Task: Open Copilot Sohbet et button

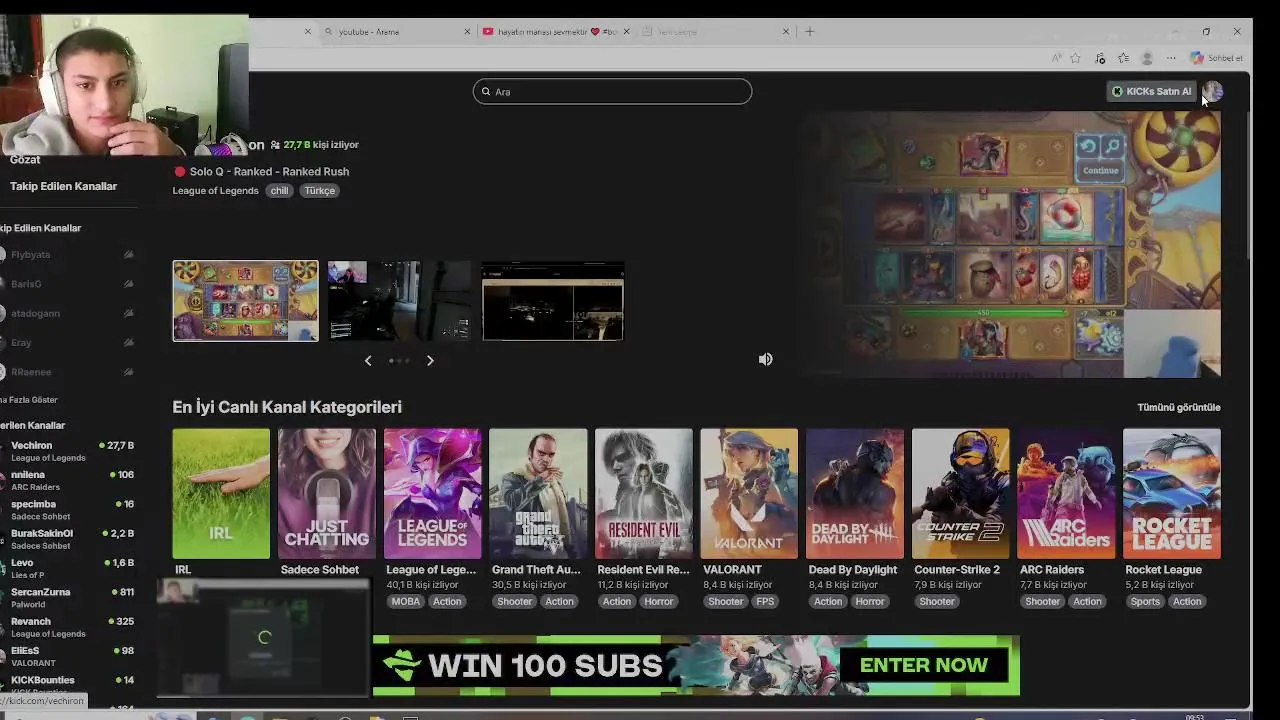Action: [1216, 58]
